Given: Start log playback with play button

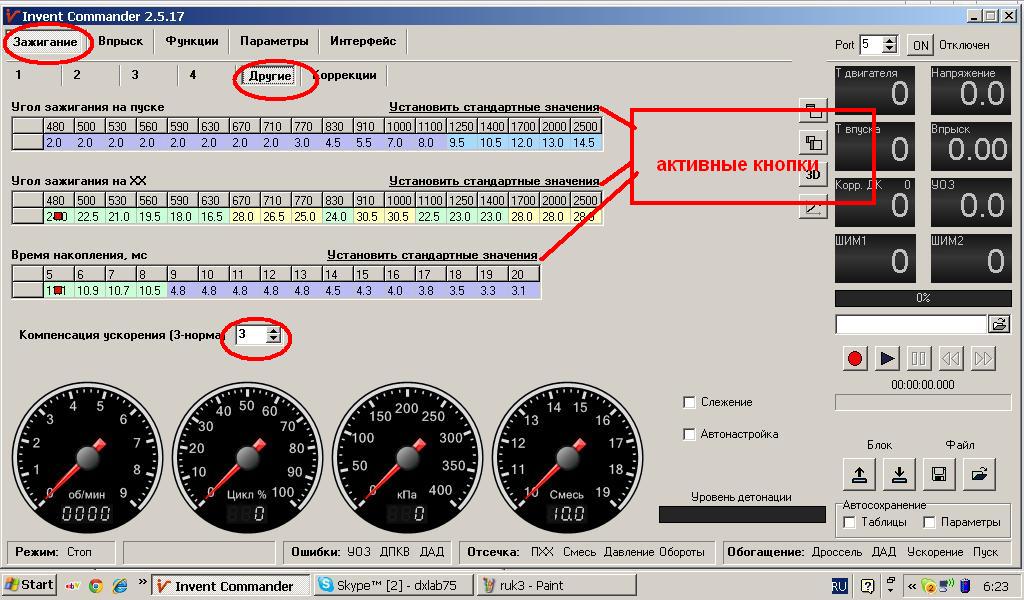Looking at the screenshot, I should (887, 358).
